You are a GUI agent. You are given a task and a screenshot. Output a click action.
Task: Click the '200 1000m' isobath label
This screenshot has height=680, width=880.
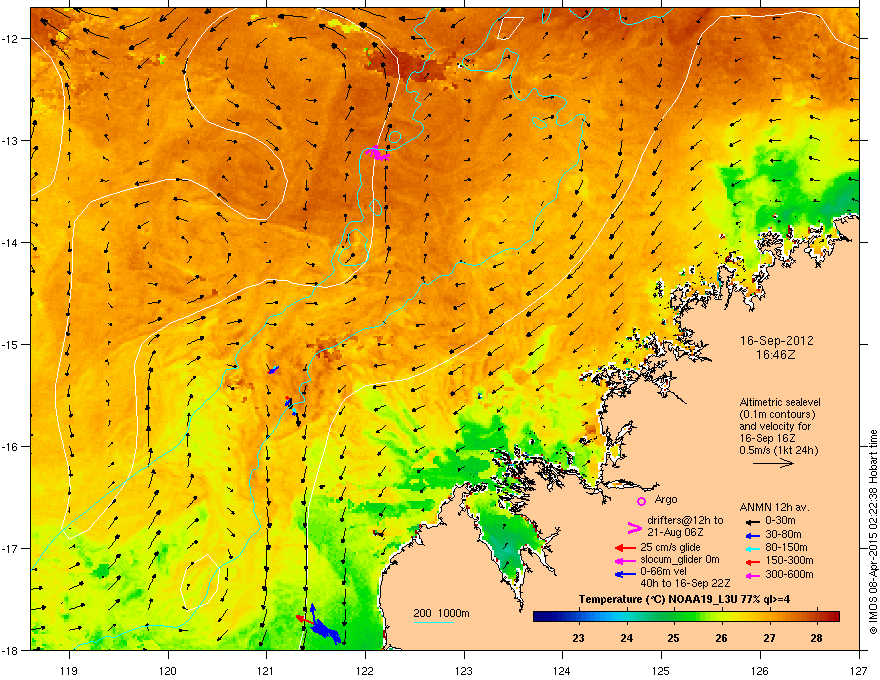441,613
